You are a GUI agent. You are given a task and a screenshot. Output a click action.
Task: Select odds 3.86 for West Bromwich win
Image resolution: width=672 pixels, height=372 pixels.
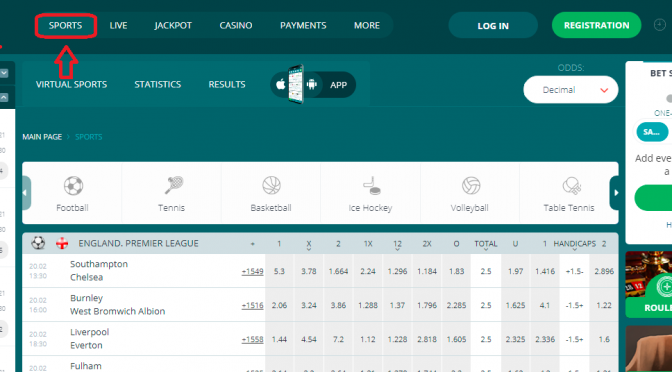338,306
